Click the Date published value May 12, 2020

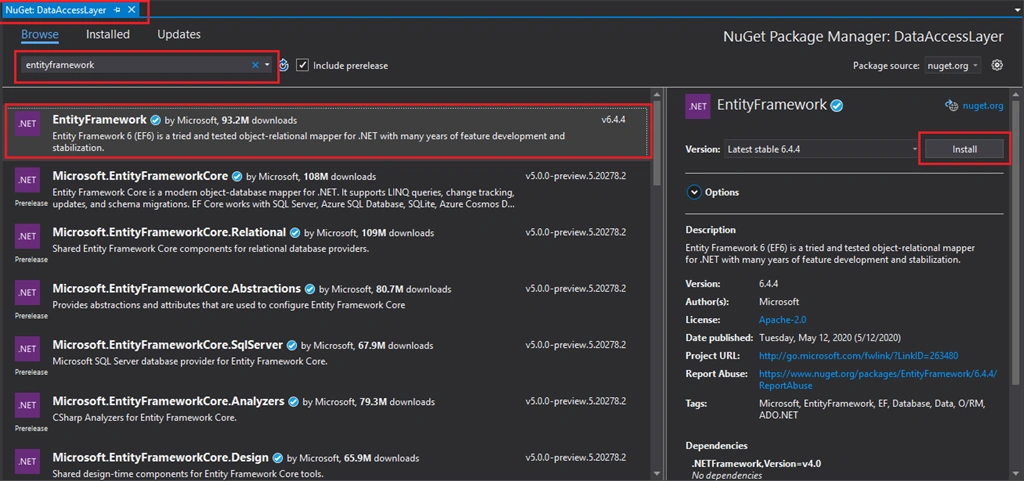pos(829,338)
